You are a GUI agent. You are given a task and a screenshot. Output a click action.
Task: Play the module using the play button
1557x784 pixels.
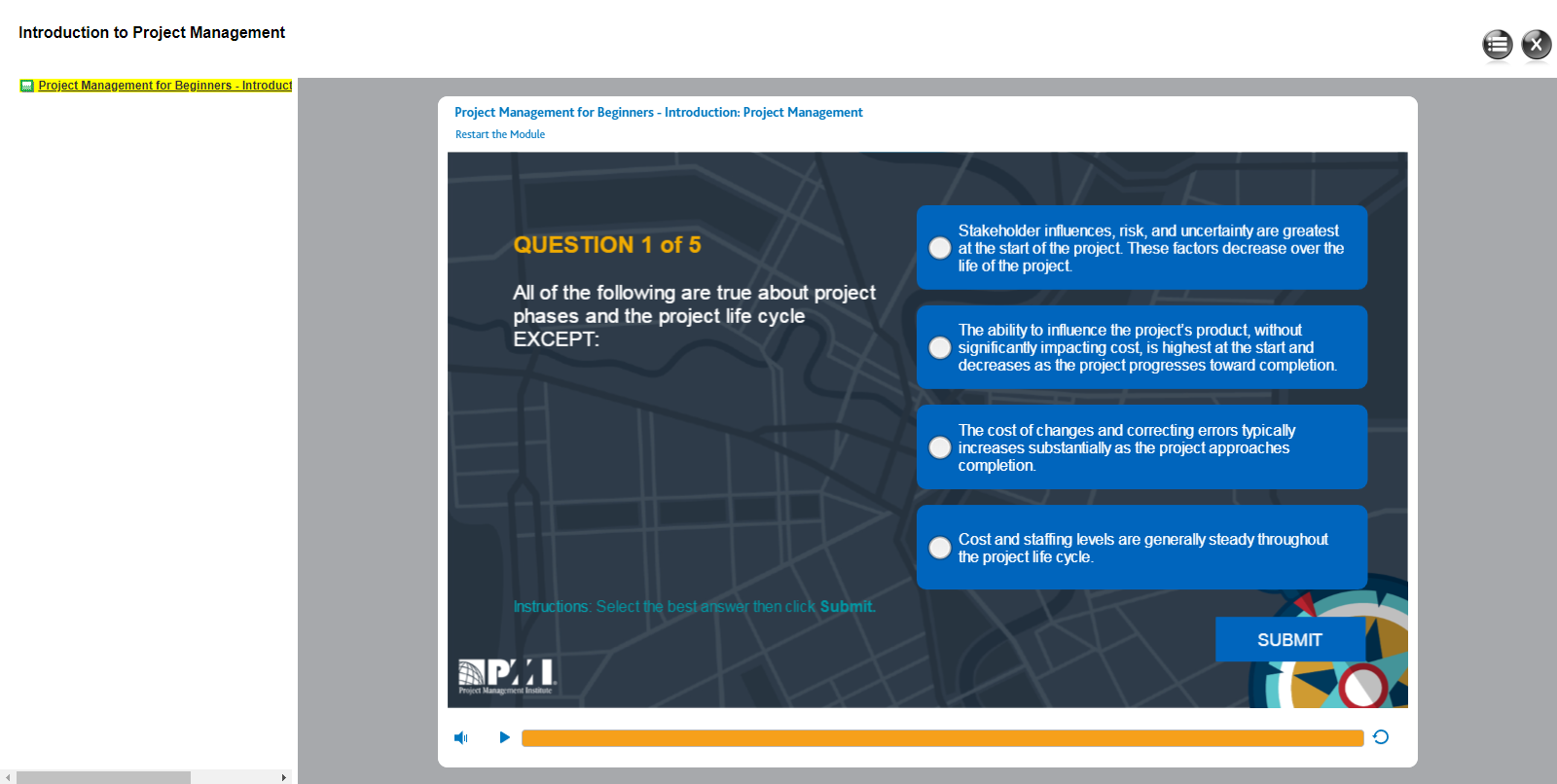point(504,737)
